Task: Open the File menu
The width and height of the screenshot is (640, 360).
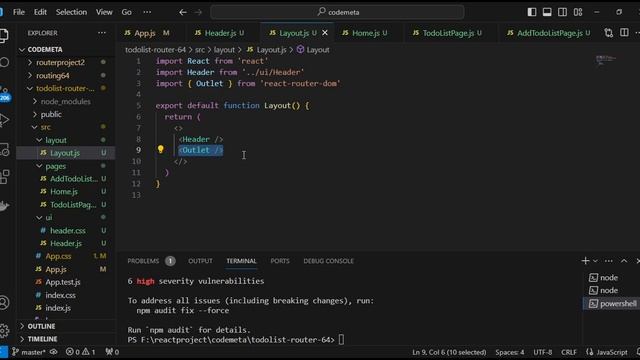Action: (x=19, y=12)
